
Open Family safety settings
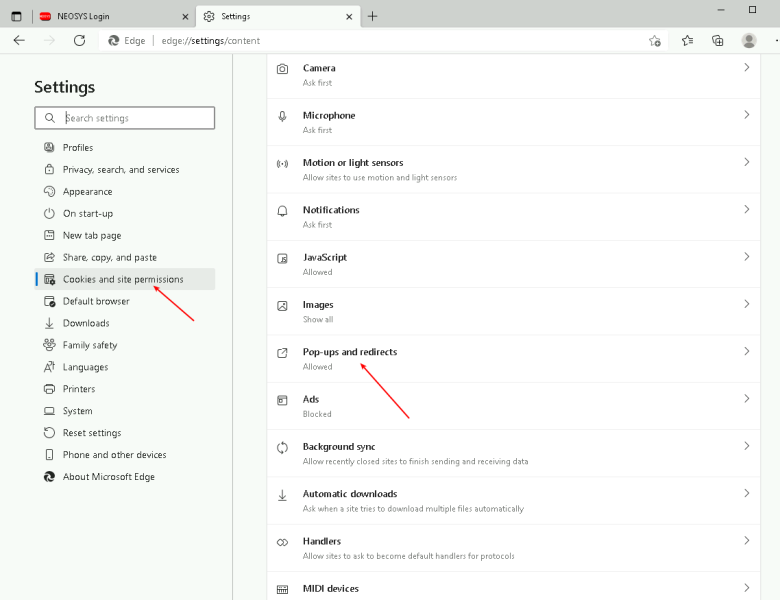point(125,345)
